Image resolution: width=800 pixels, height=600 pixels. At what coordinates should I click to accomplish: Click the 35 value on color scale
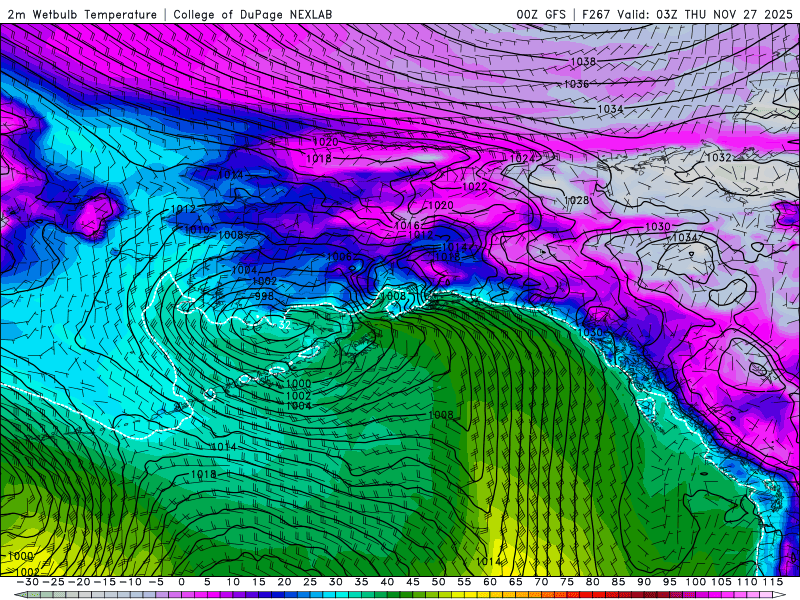coord(361,582)
